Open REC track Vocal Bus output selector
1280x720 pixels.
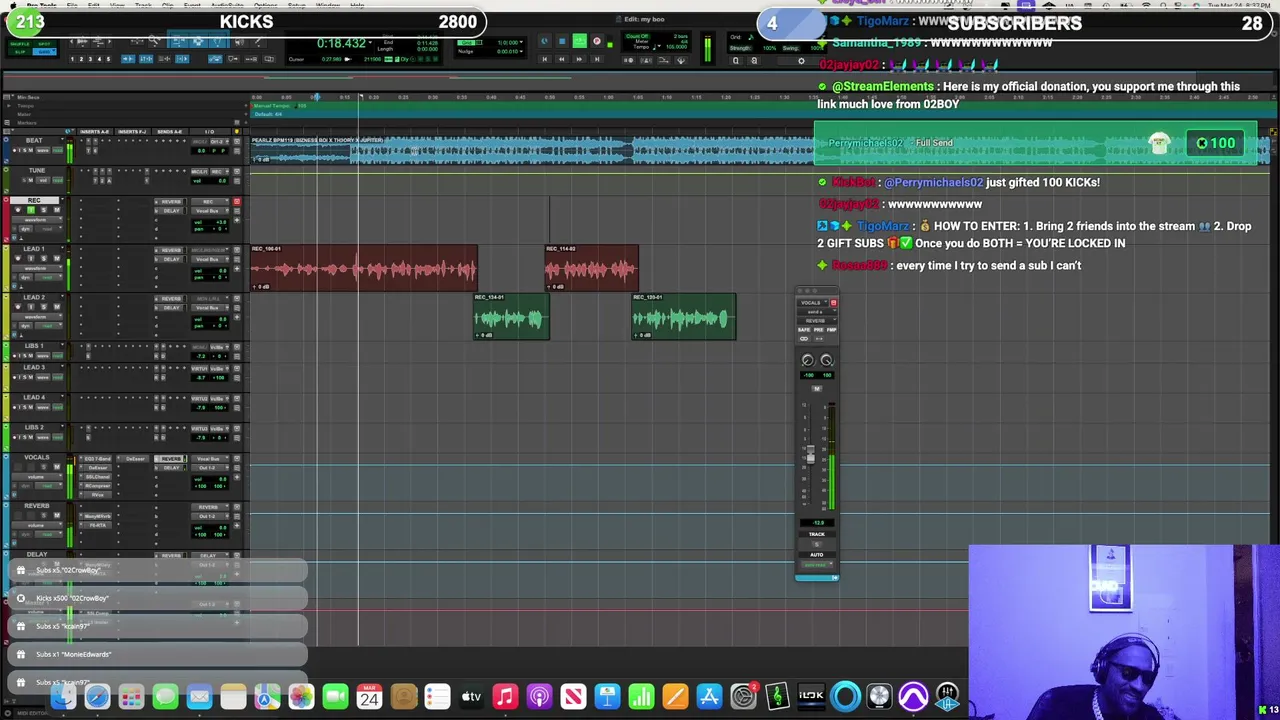tap(210, 211)
